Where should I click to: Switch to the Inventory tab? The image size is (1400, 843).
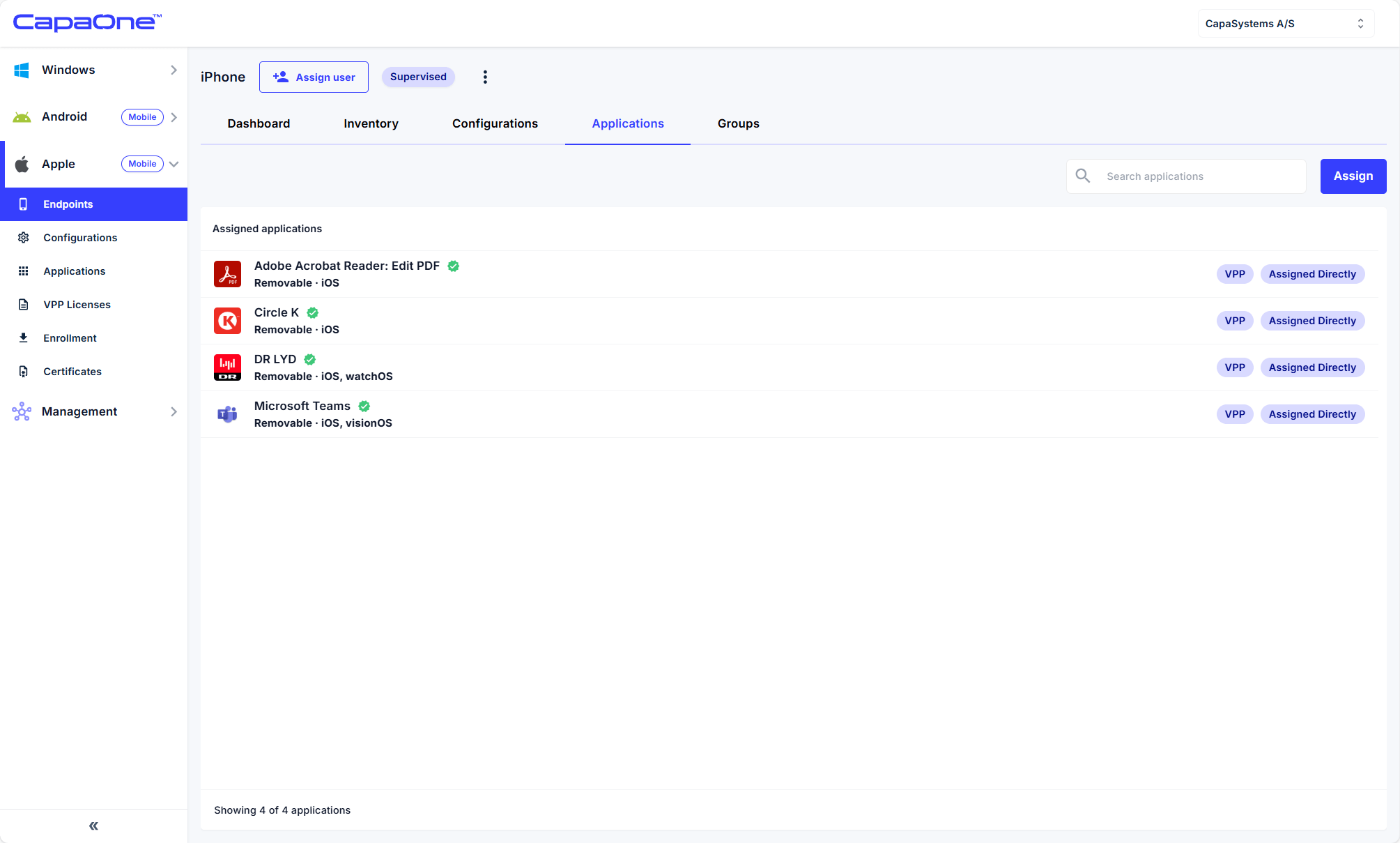point(371,123)
